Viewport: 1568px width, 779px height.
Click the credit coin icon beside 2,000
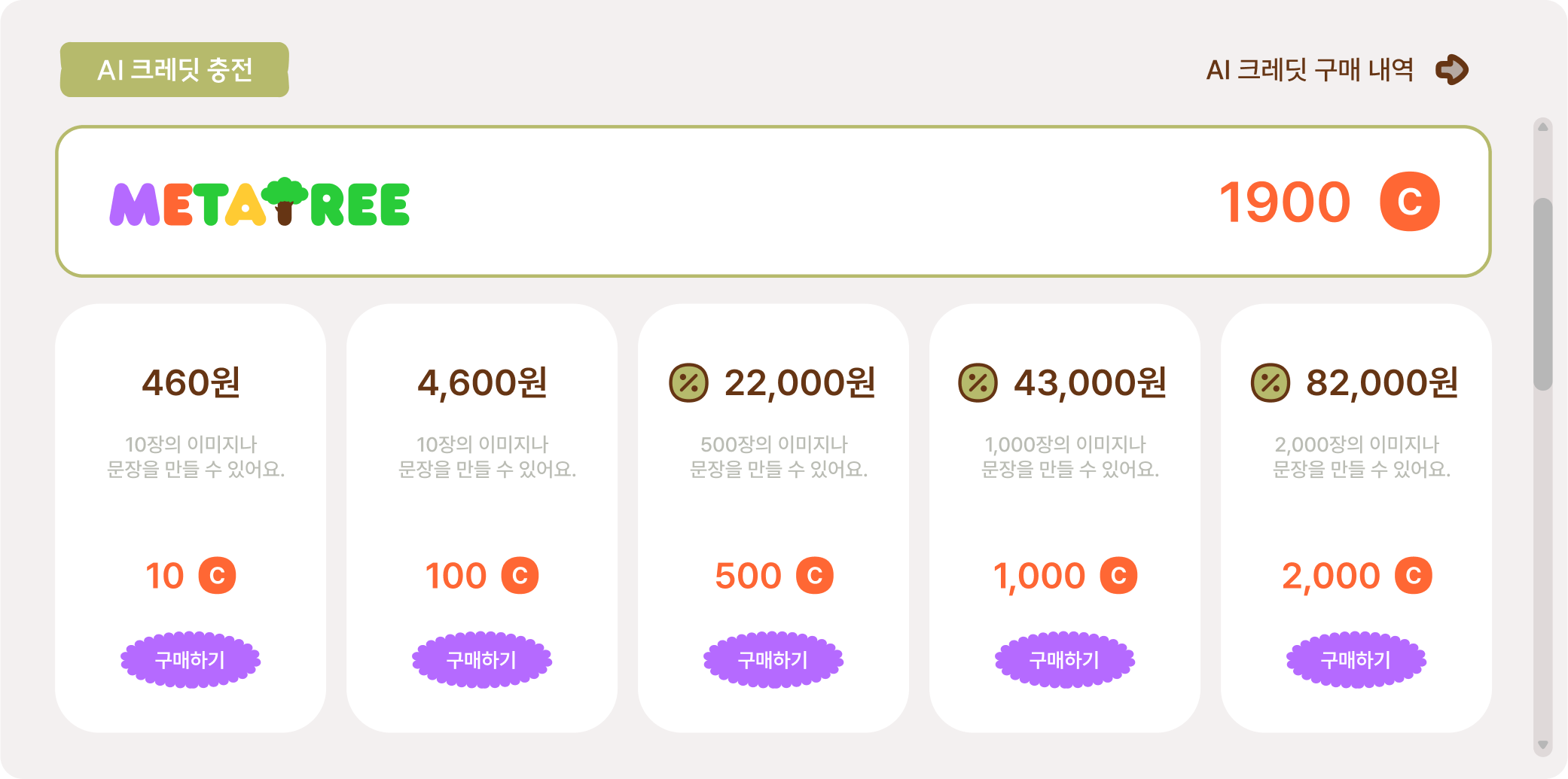click(x=1413, y=576)
